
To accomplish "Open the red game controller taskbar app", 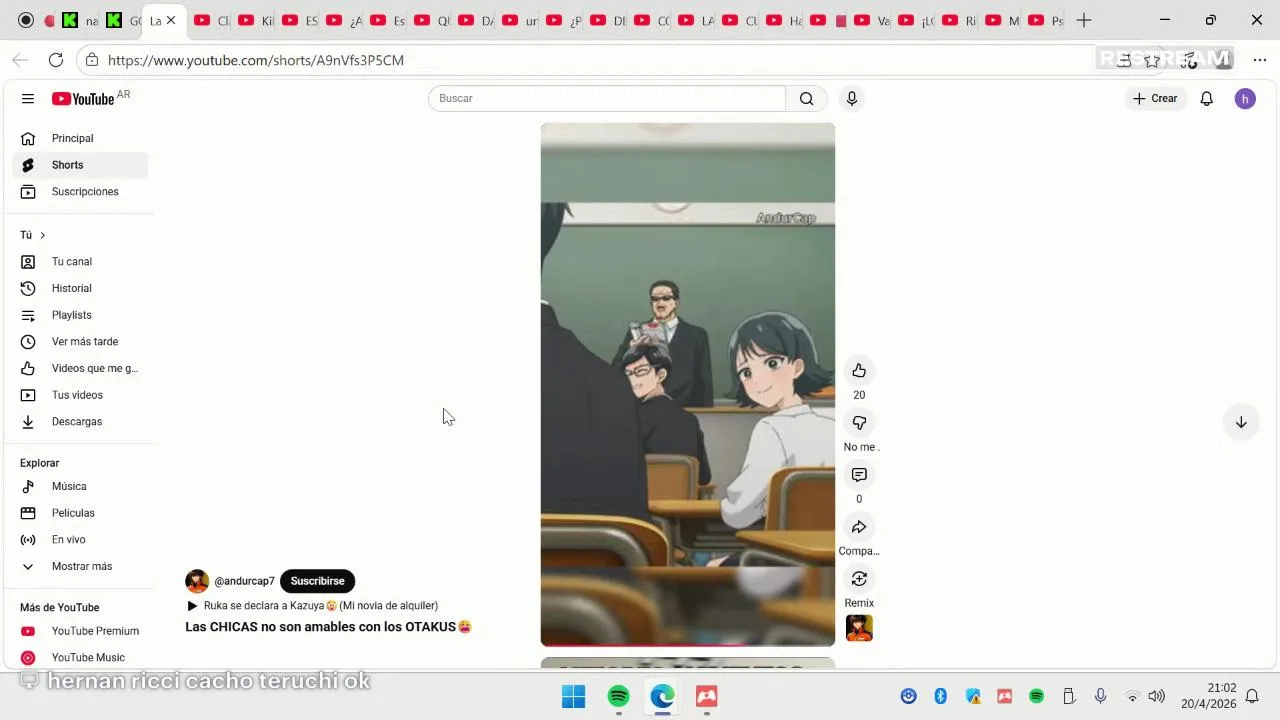I will pos(706,696).
